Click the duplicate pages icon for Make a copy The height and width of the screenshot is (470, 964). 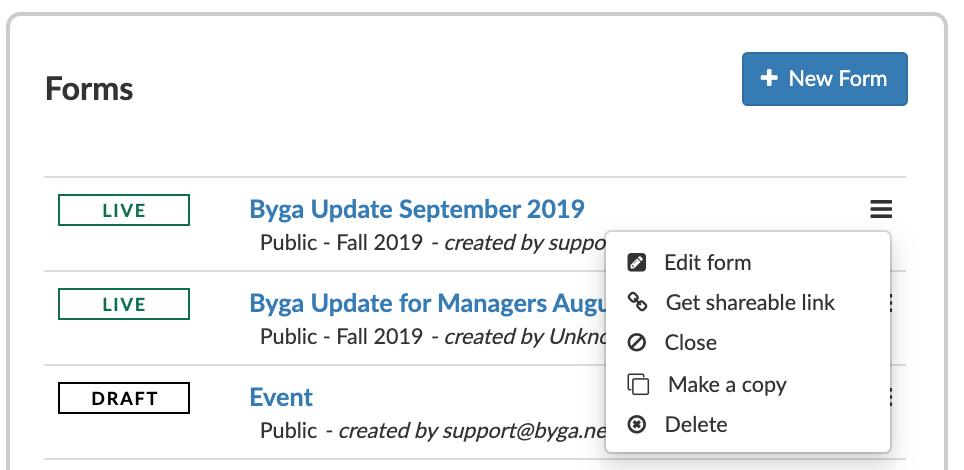tap(638, 384)
